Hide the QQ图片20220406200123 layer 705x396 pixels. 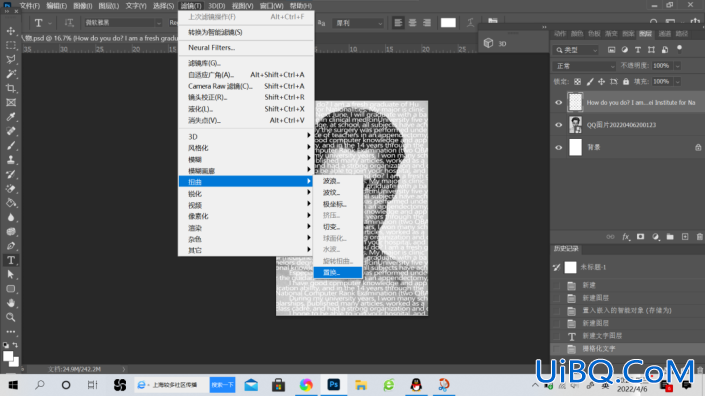[x=558, y=125]
